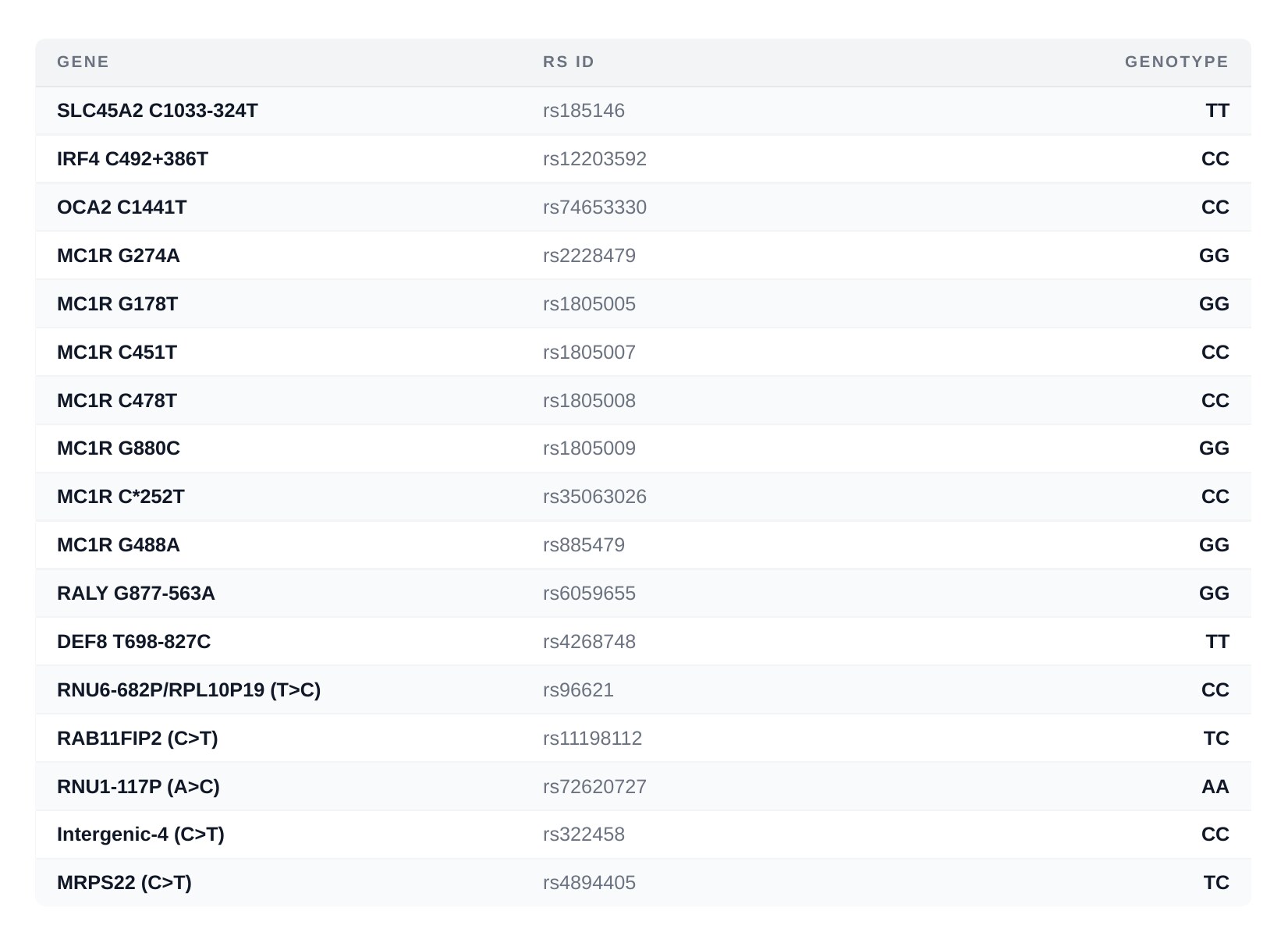Select the AA genotype in the RNU1-117P row
This screenshot has width=1288, height=932.
pos(1215,787)
